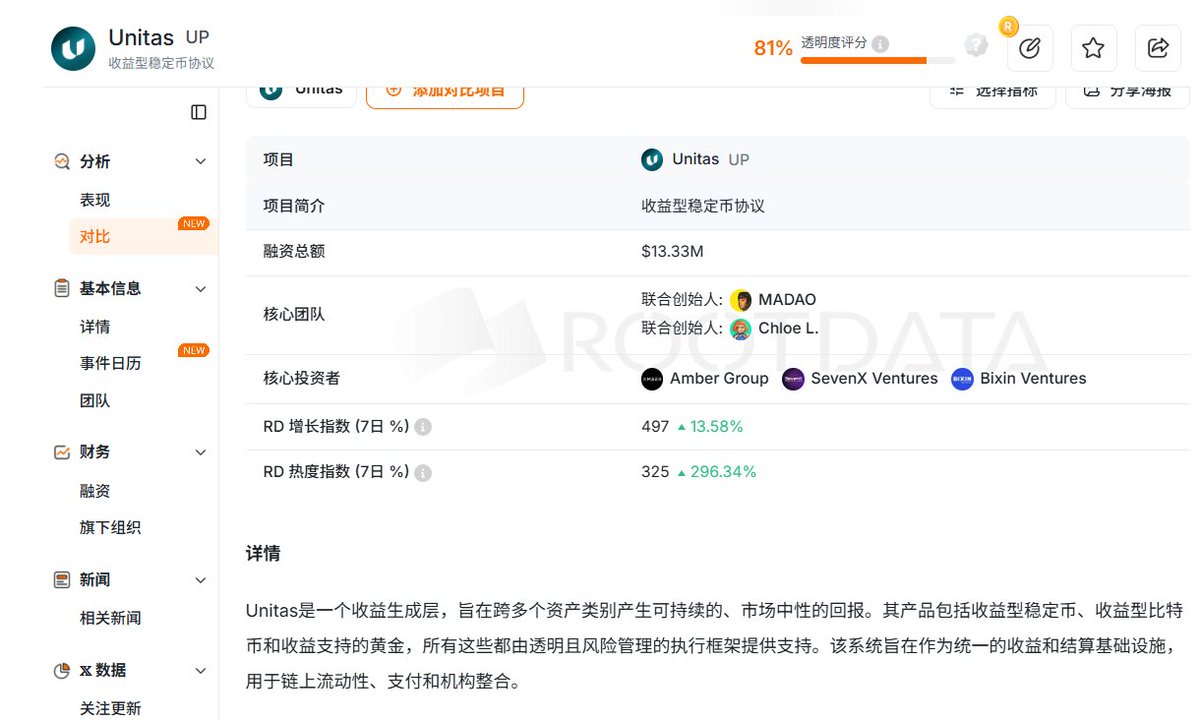Click Unitas logo in the table header row
The height and width of the screenshot is (721, 1200).
click(x=652, y=159)
